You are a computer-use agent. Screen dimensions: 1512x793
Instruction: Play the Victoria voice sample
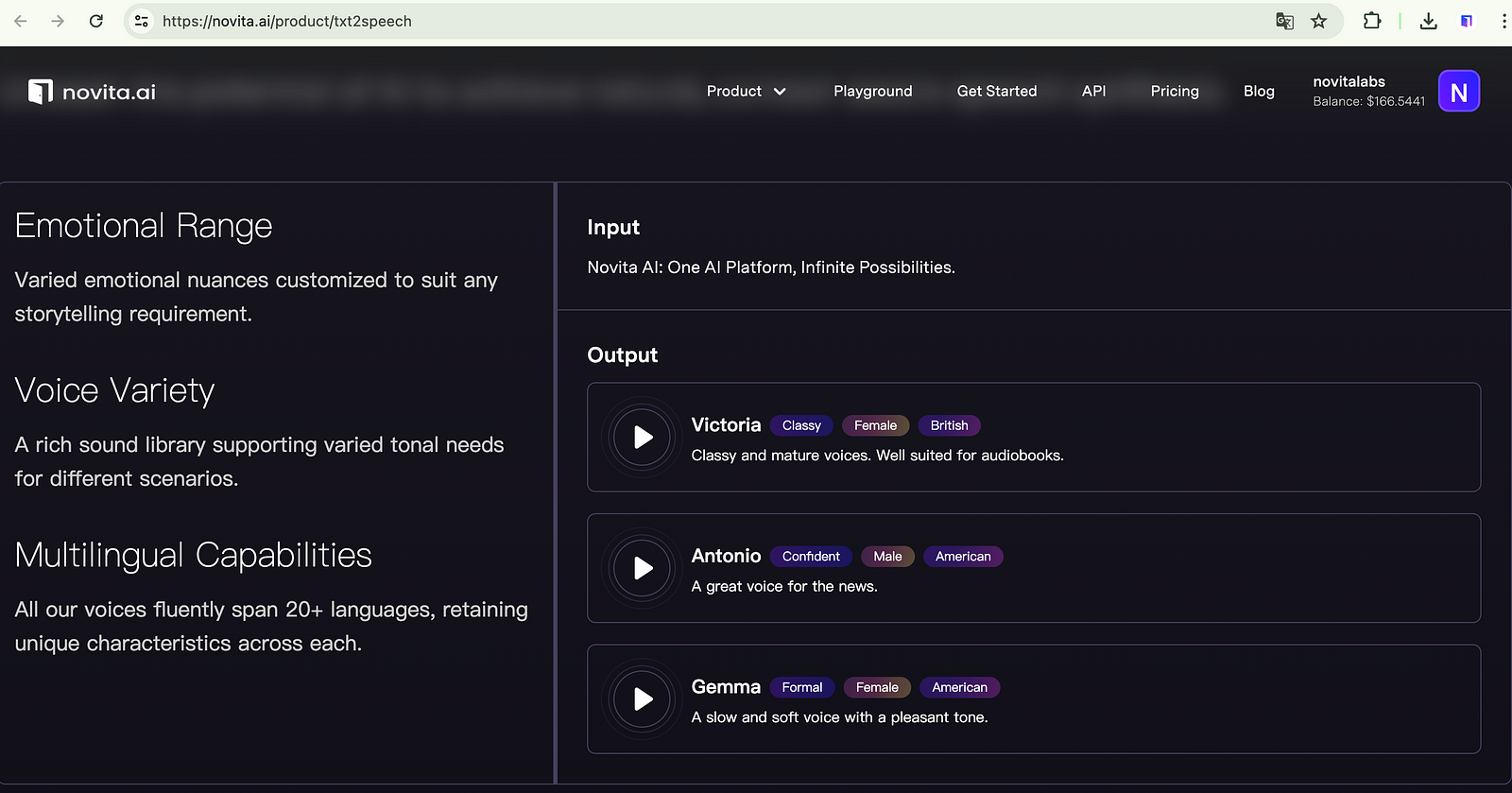point(643,438)
